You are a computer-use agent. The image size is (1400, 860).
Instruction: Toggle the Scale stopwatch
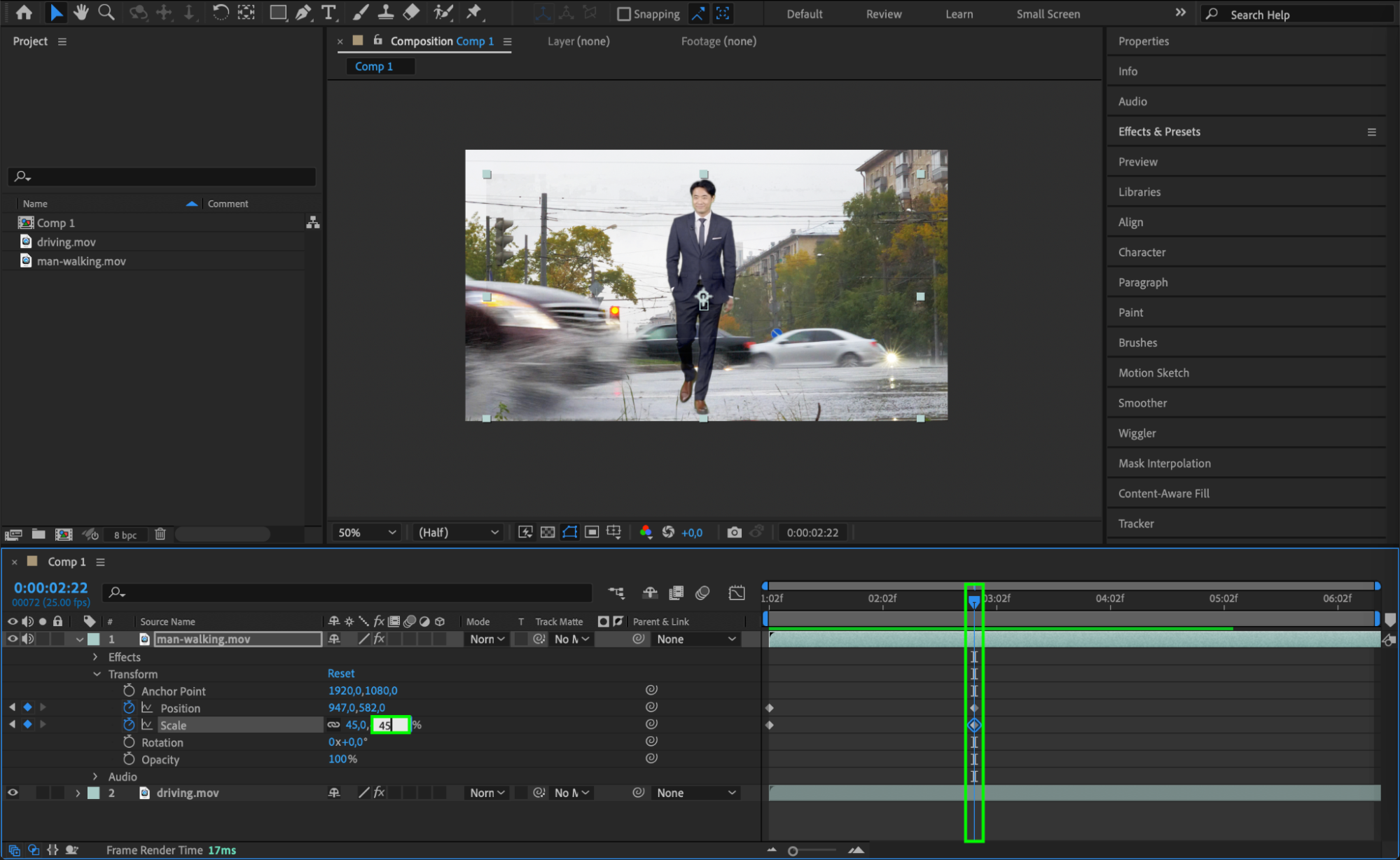(x=129, y=725)
